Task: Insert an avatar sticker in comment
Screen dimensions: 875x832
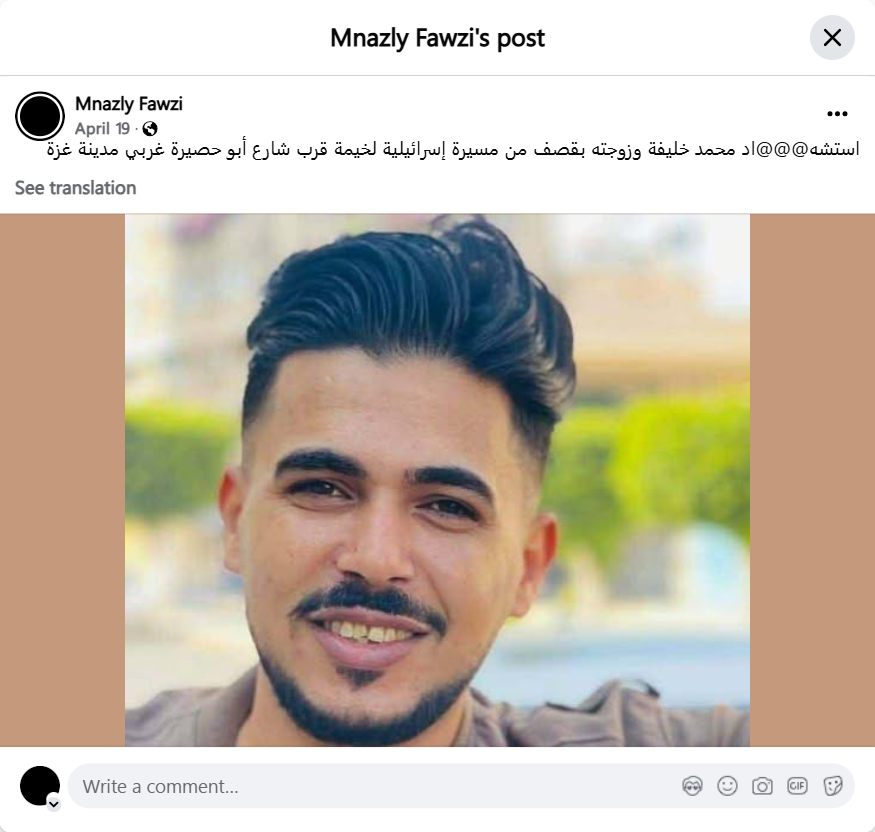Action: [692, 786]
